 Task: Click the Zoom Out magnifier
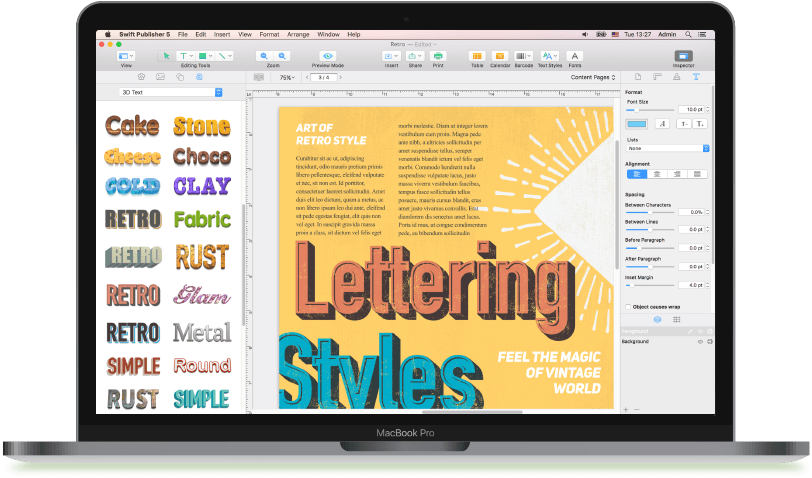264,56
